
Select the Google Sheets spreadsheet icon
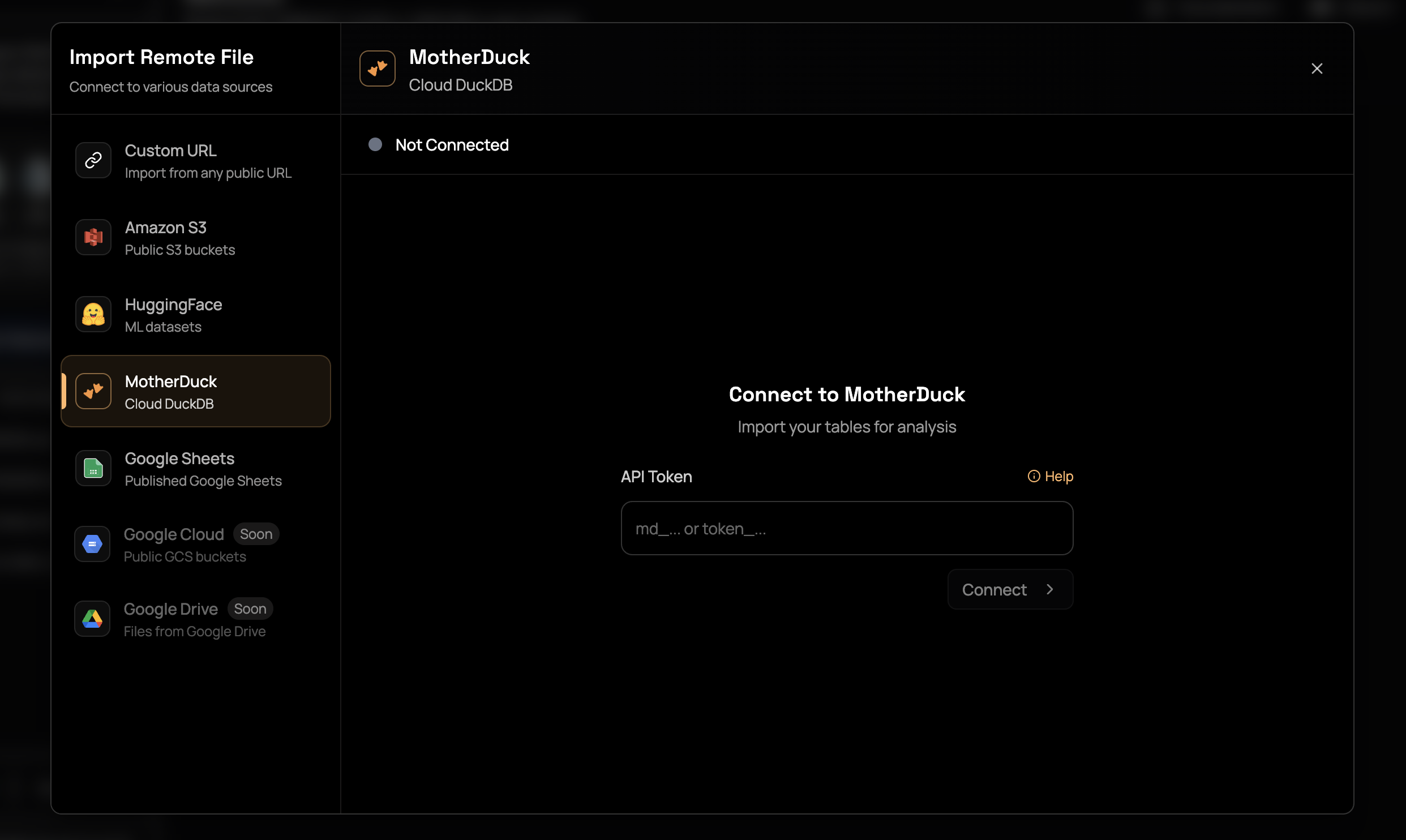(93, 468)
